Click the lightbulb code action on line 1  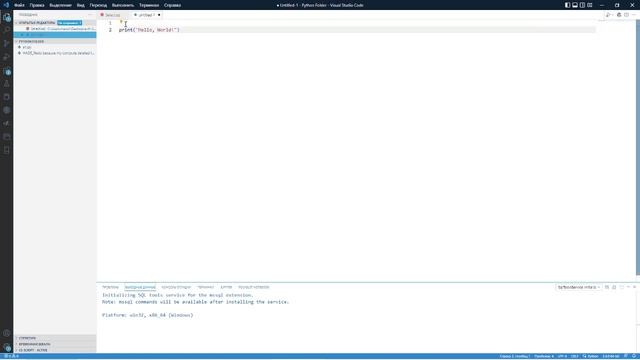pyautogui.click(x=121, y=21)
